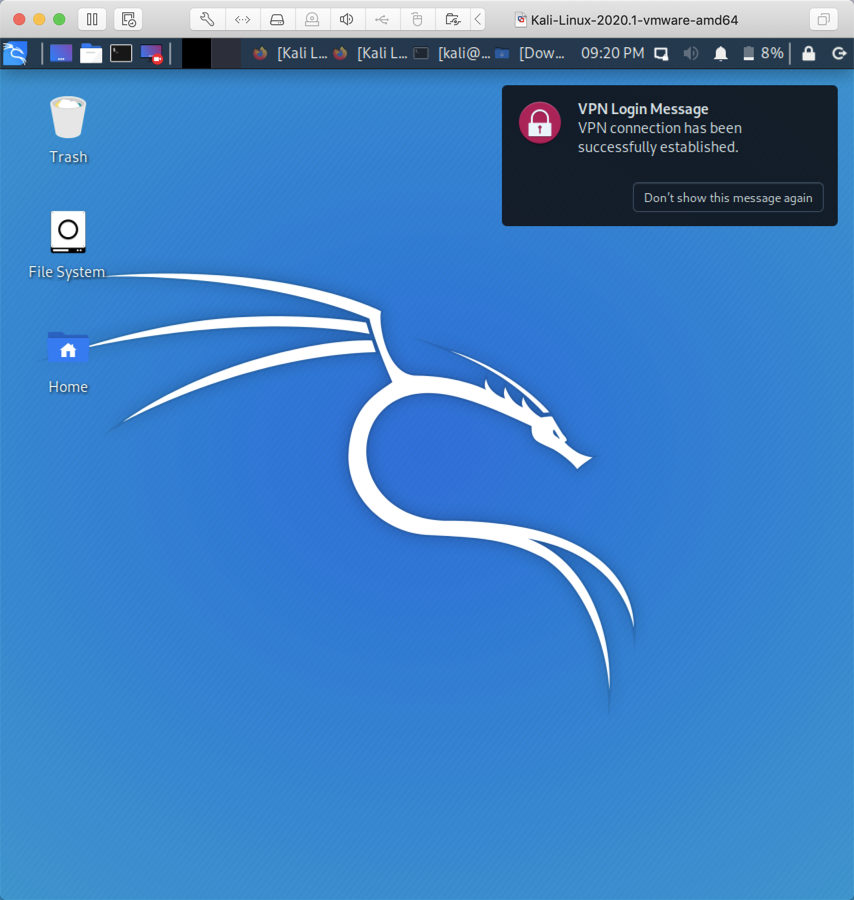Click the Show Desktop panel launcher
854x900 pixels.
pyautogui.click(x=61, y=53)
